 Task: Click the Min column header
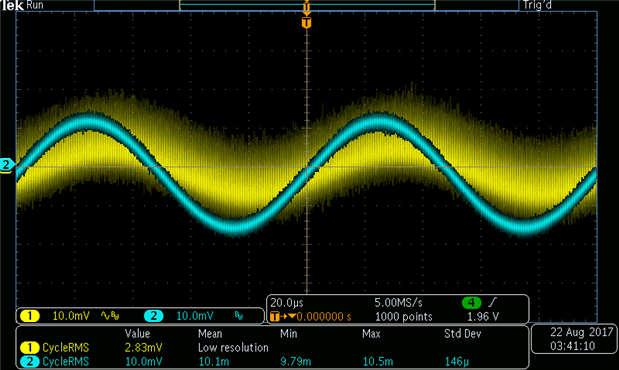click(288, 334)
